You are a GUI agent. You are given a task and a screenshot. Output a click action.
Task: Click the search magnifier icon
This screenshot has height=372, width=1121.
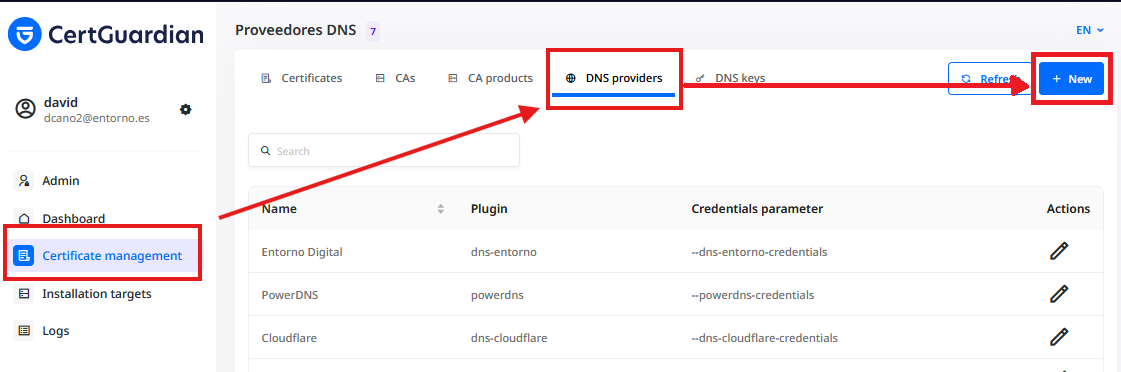(266, 151)
